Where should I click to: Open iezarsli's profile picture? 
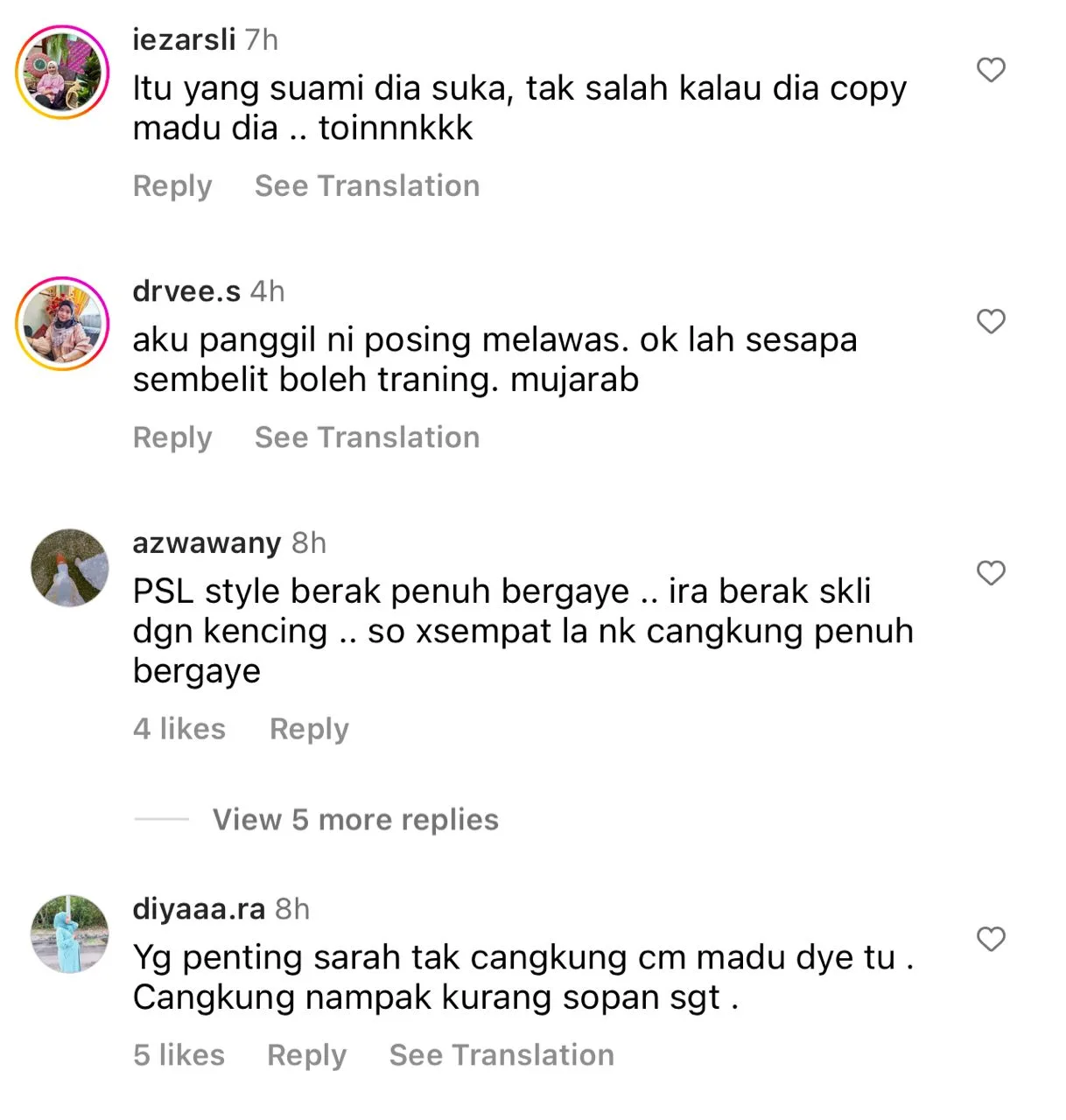pos(62,72)
